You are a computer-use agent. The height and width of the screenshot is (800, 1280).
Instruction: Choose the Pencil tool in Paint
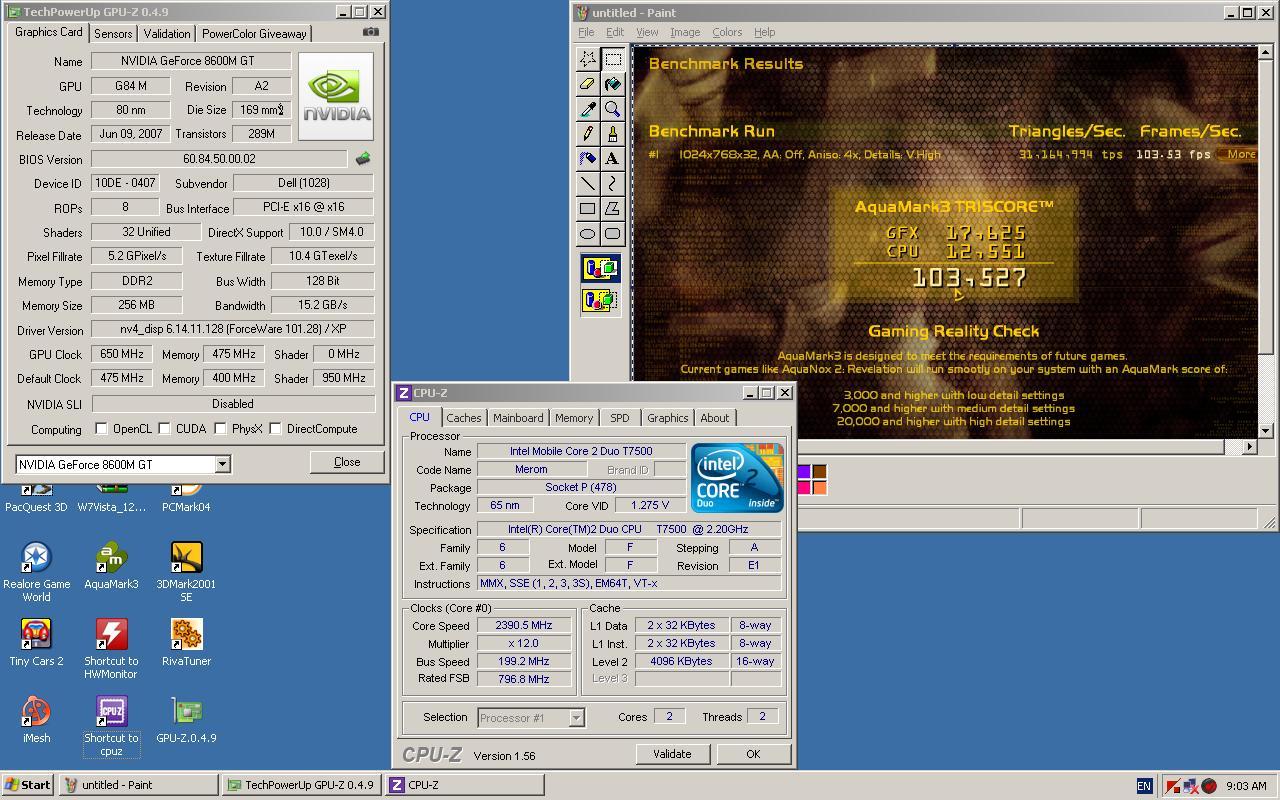pos(588,134)
